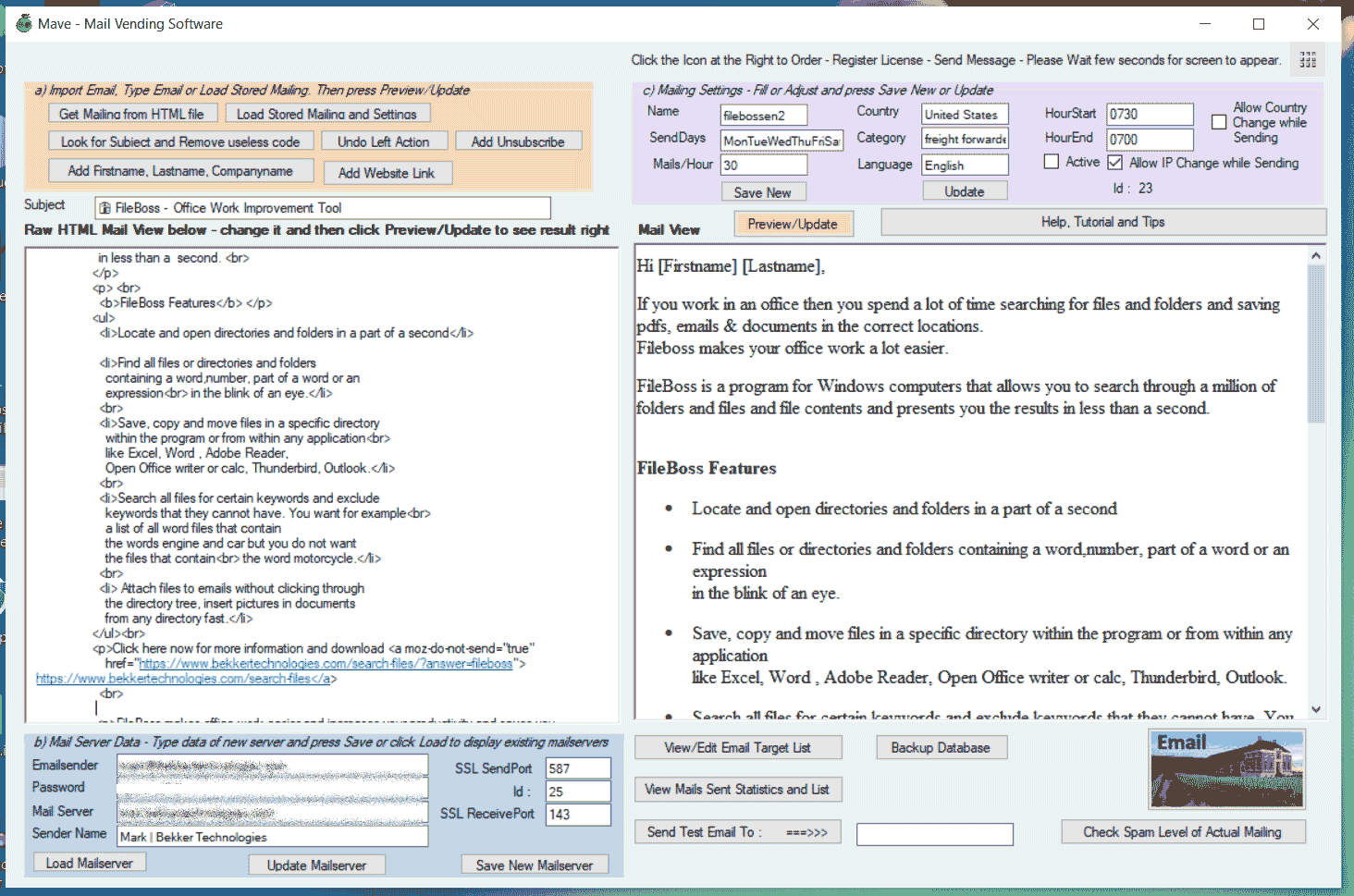Click the SendDays input field

(782, 141)
